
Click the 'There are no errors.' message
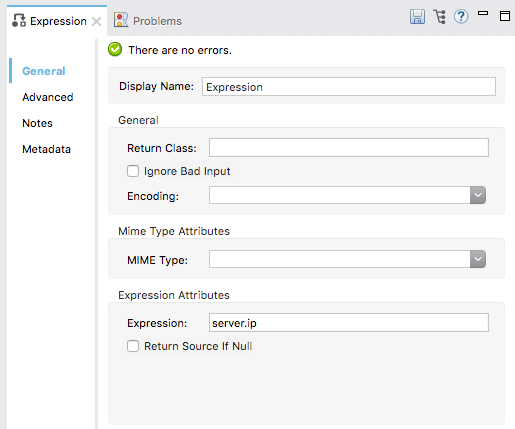click(180, 50)
